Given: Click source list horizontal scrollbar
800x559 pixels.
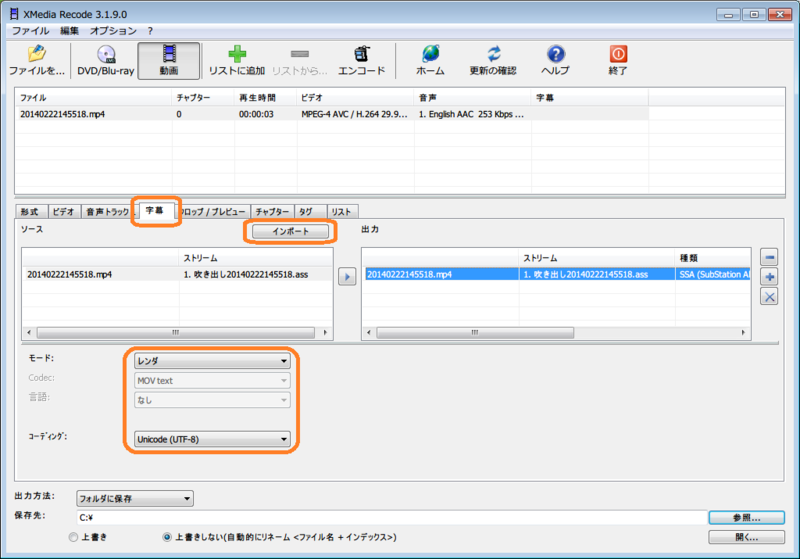Looking at the screenshot, I should (176, 333).
